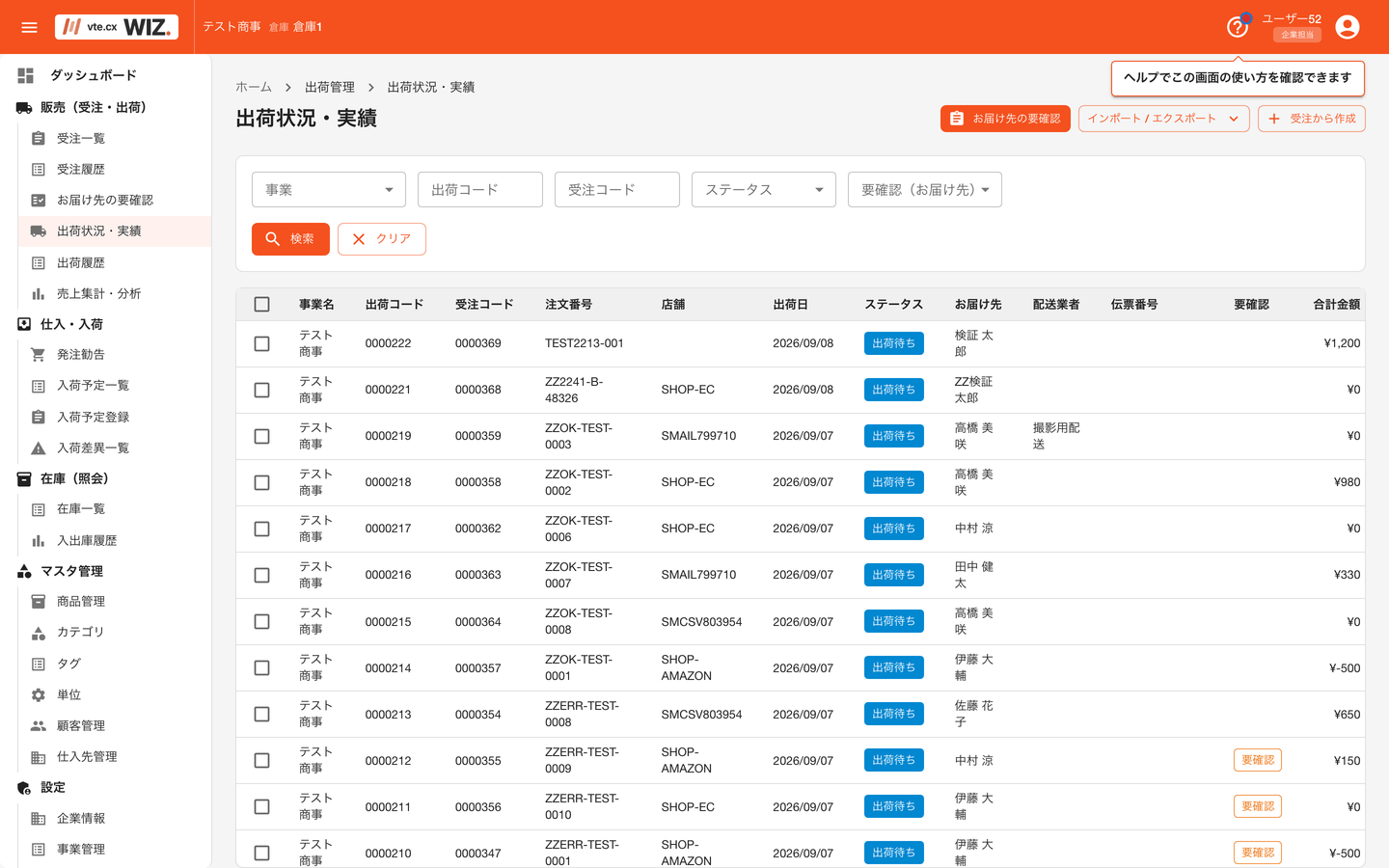The width and height of the screenshot is (1389, 868).
Task: Expand the インポート / エクスポート dropdown
Action: tap(1163, 119)
